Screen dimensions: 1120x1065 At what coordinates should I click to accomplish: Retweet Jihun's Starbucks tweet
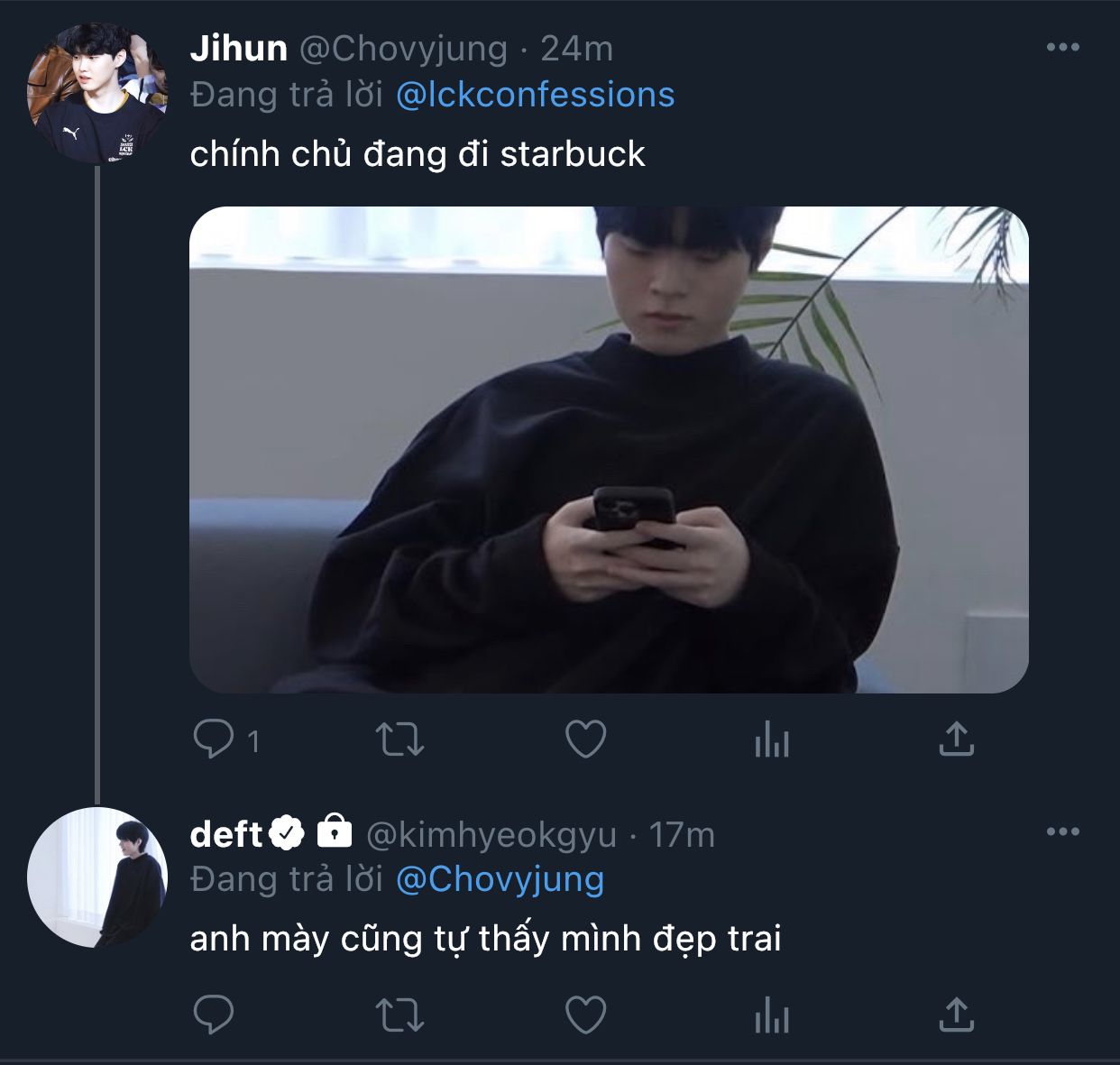399,740
